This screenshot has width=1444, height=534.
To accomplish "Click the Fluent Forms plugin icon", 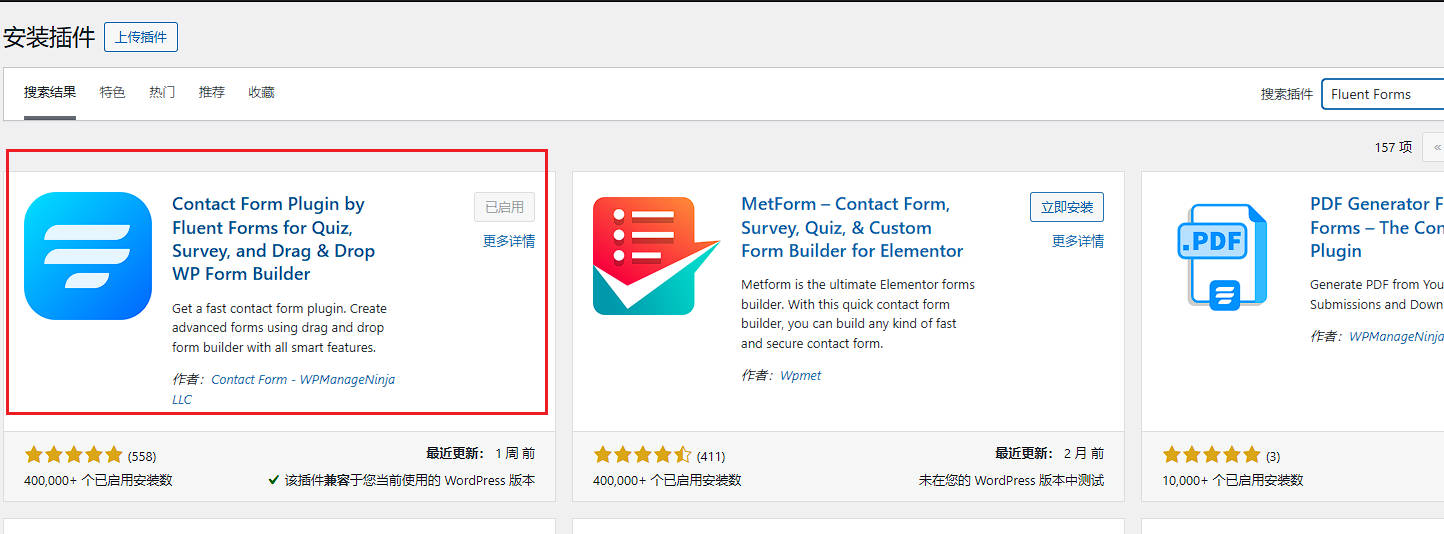I will 88,256.
